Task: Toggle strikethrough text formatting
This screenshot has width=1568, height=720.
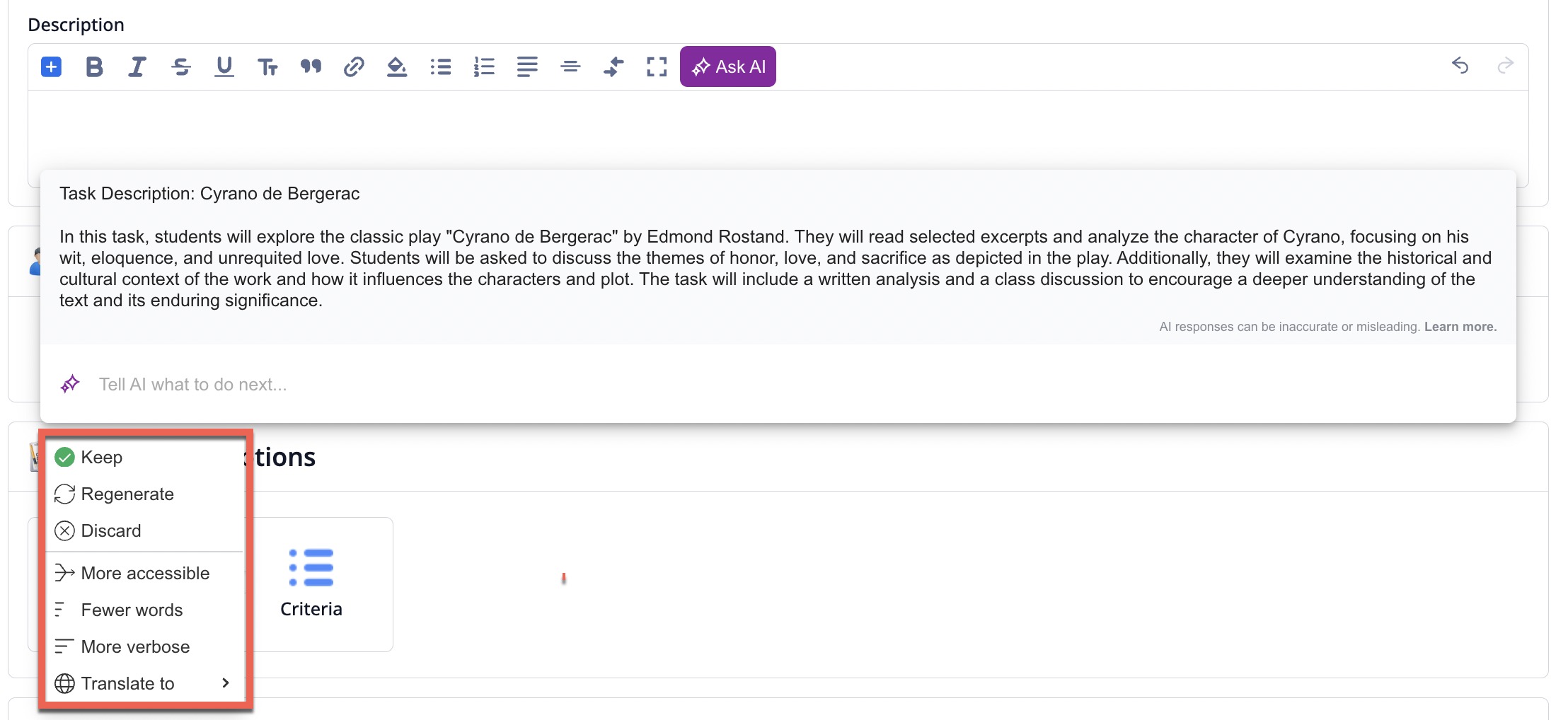Action: click(x=181, y=66)
